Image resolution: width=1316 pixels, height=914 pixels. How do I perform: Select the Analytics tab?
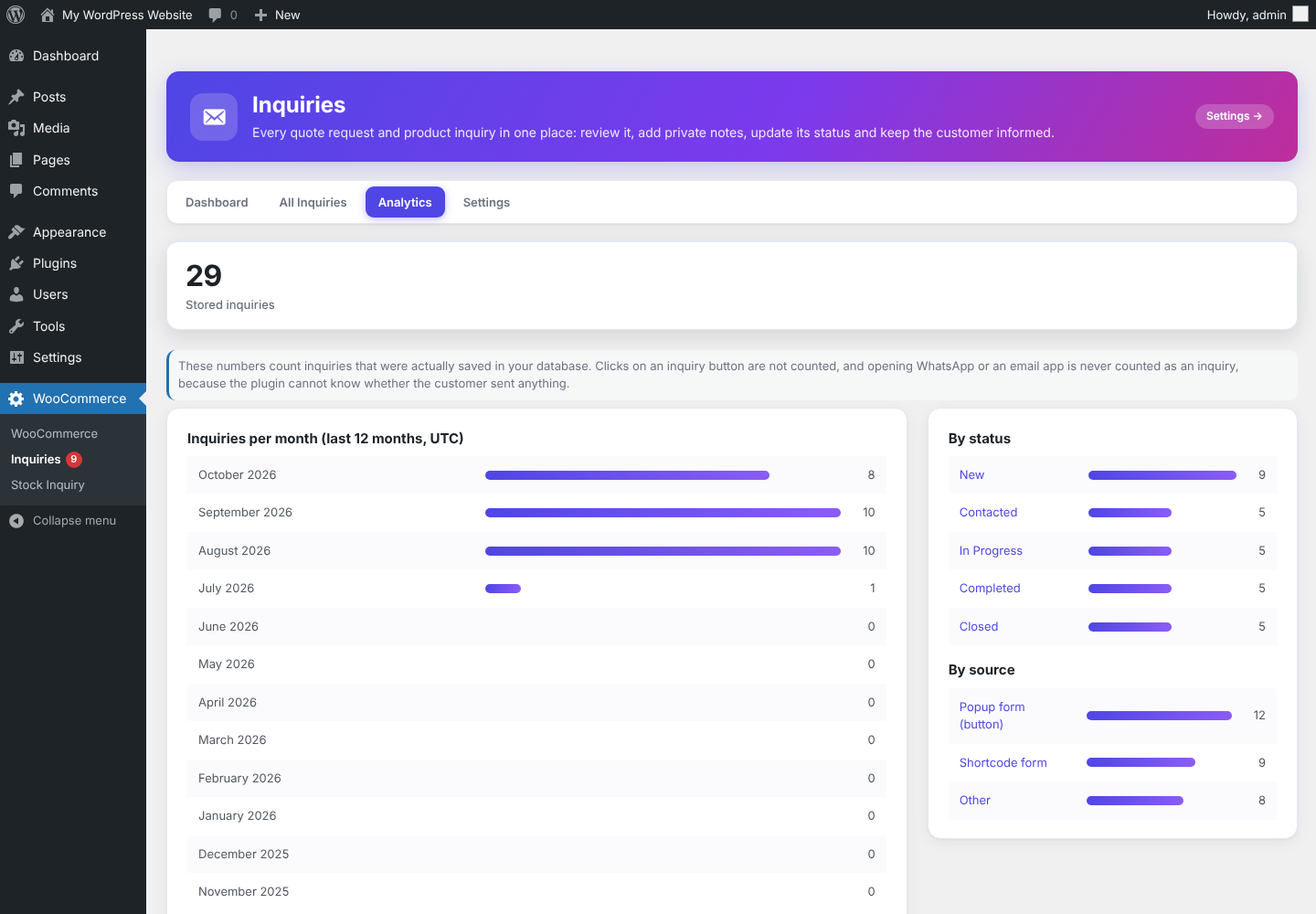[405, 202]
